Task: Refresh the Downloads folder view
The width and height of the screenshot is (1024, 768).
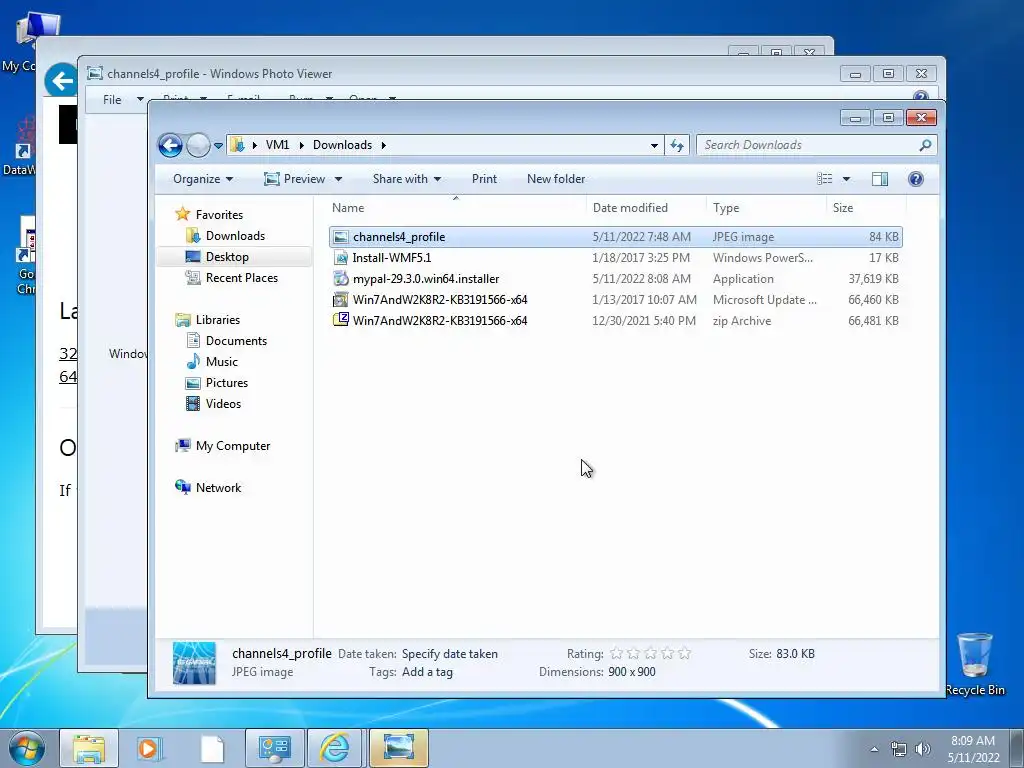Action: (677, 145)
